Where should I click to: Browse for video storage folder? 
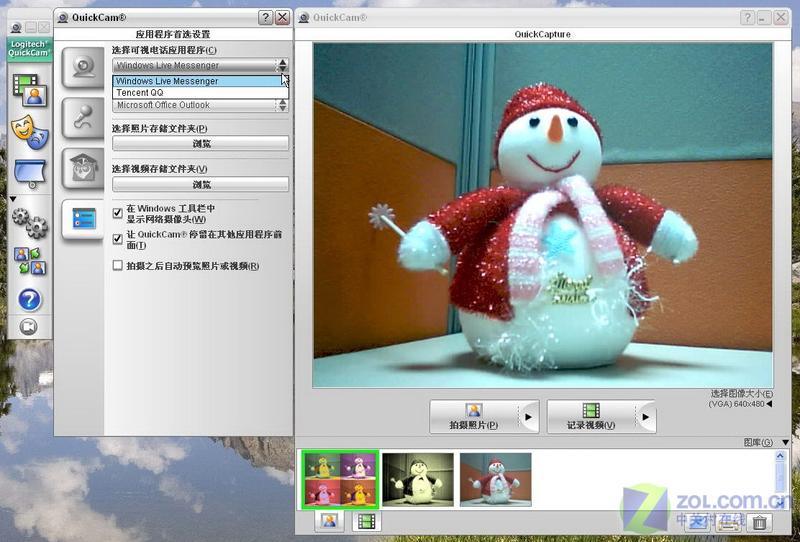201,184
